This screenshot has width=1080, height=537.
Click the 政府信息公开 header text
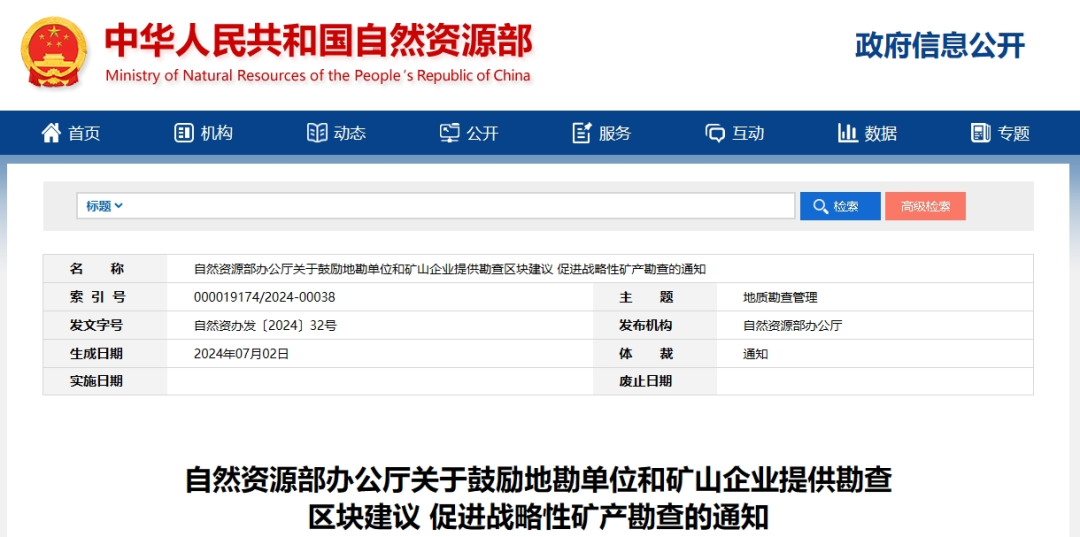[x=940, y=46]
